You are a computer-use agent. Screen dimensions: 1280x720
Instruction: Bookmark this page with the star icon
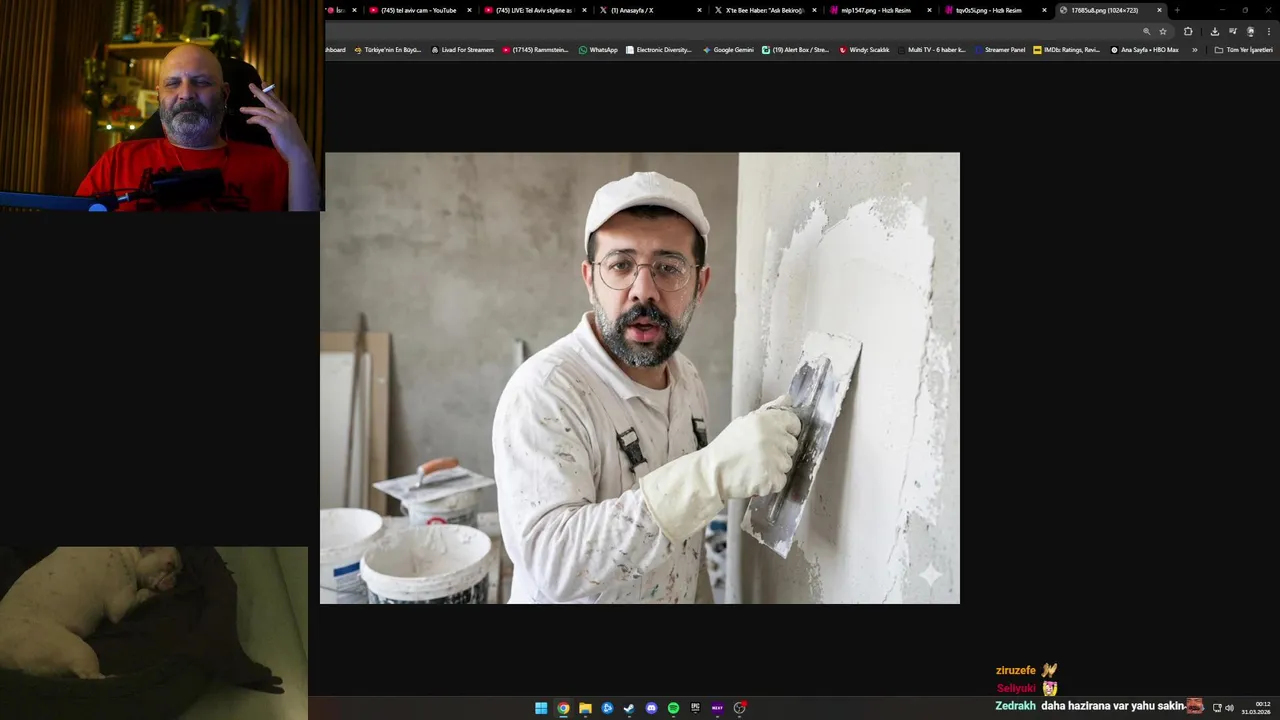point(1163,31)
